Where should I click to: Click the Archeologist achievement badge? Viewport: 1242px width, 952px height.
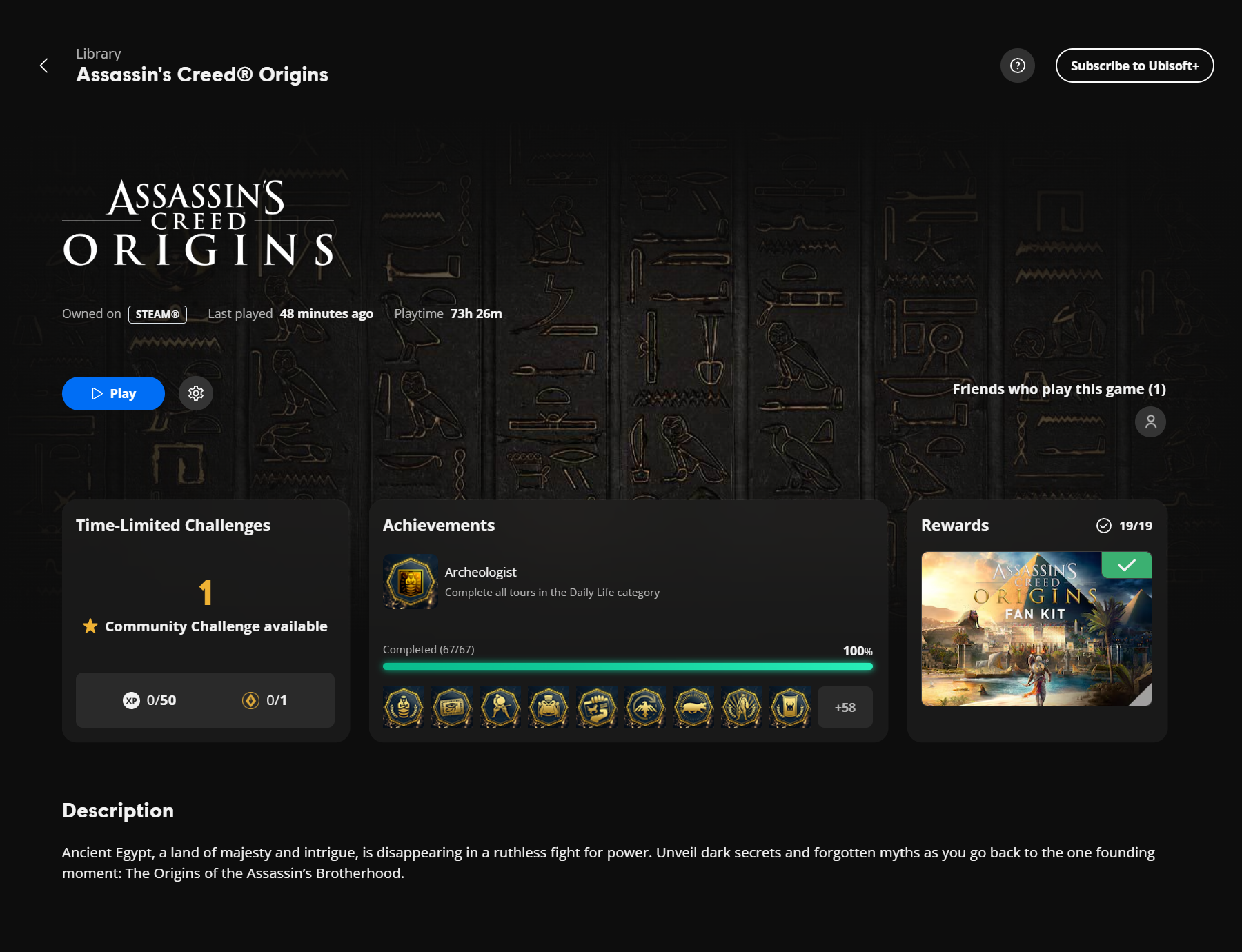[411, 582]
